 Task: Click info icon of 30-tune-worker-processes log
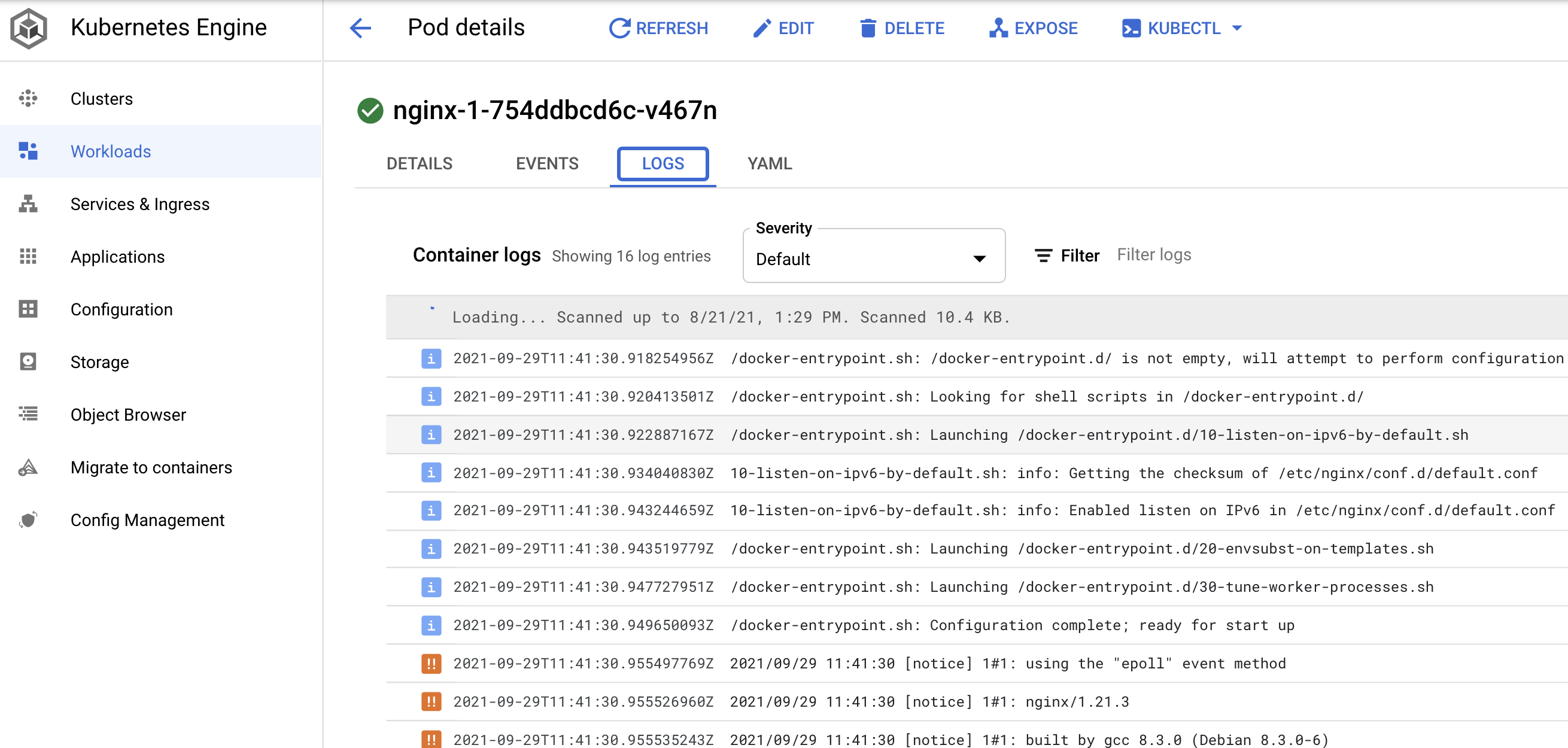pyautogui.click(x=431, y=587)
